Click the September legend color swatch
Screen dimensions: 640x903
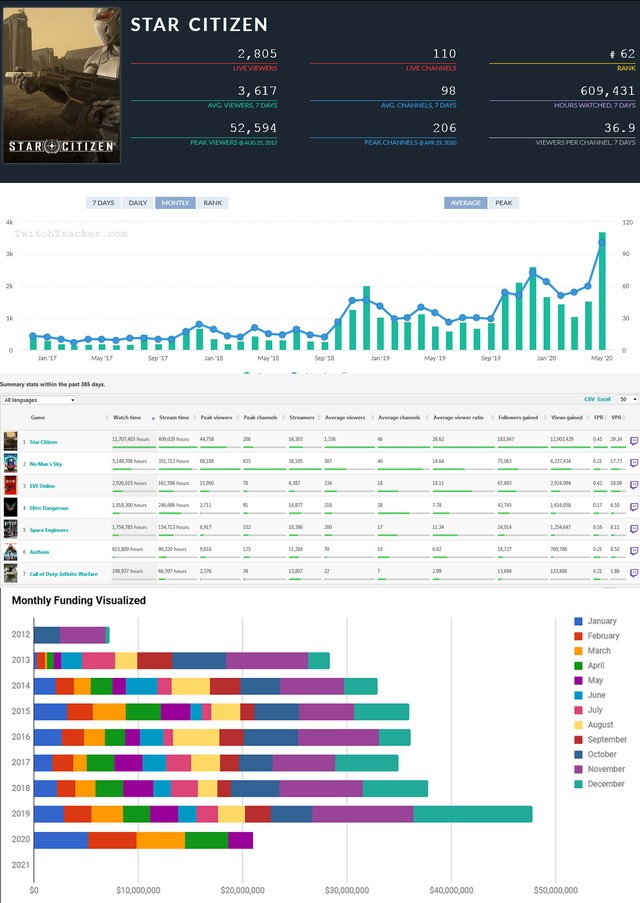pyautogui.click(x=578, y=739)
